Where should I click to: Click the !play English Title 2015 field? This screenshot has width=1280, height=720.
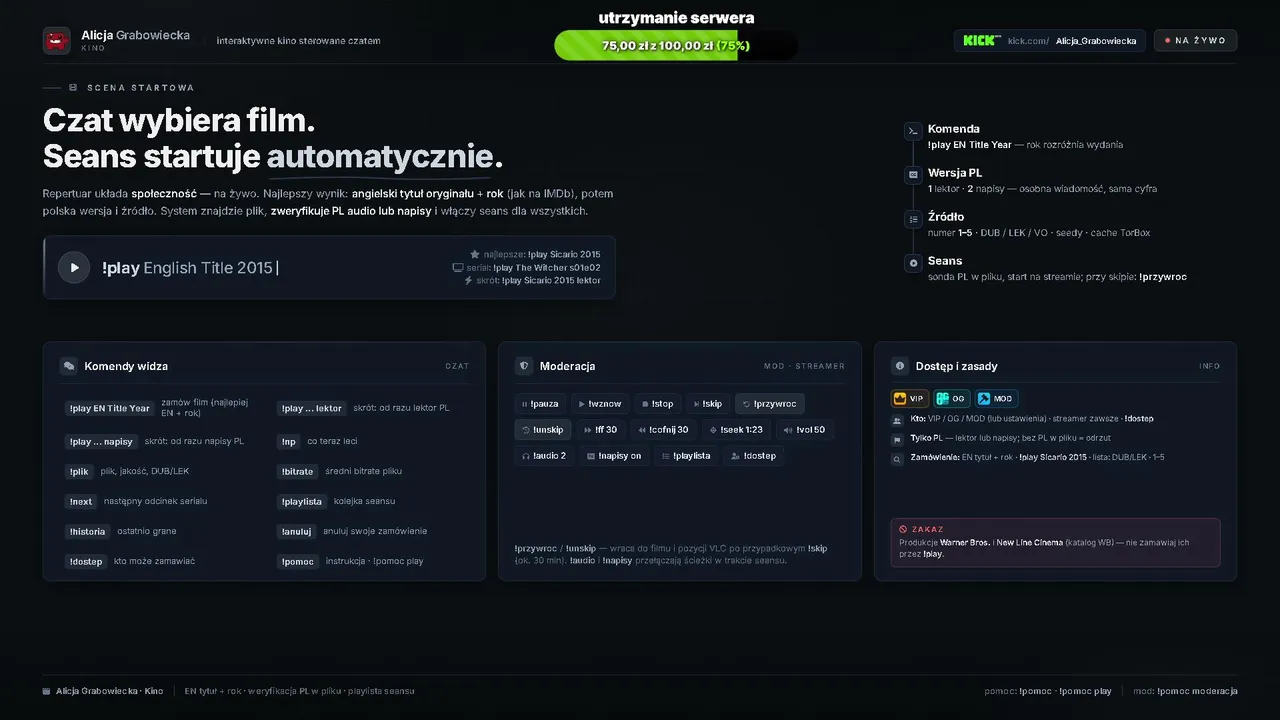point(329,267)
